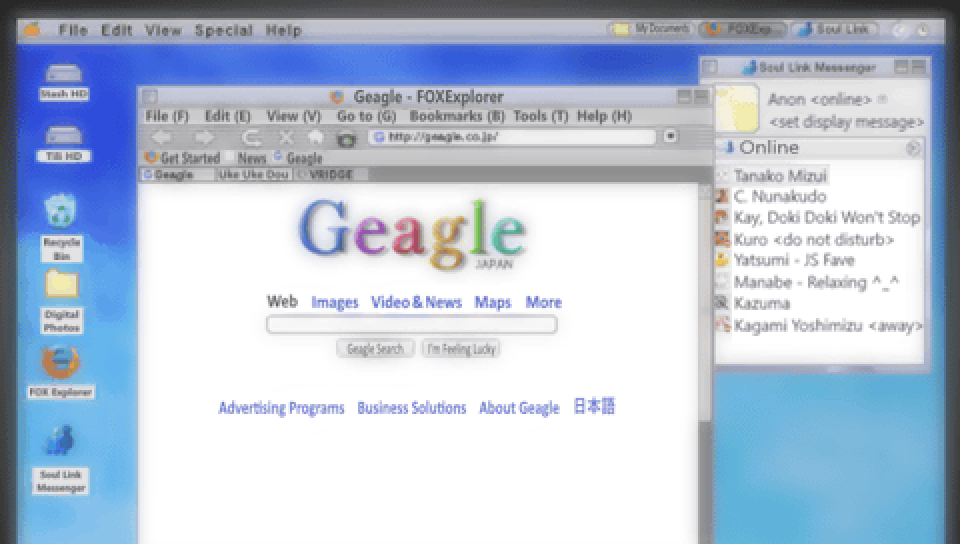Click the browser forward arrow
The image size is (960, 544).
(204, 137)
